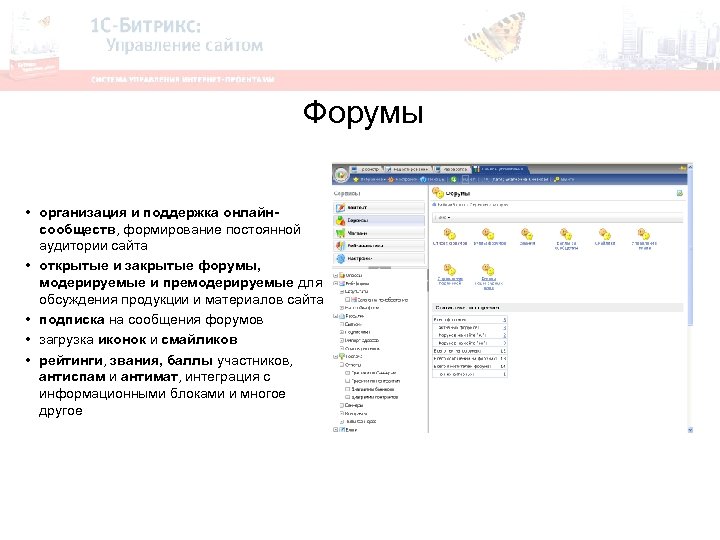
Task: Select the Подписчики item under Рассылки
Action: pyautogui.click(x=357, y=332)
